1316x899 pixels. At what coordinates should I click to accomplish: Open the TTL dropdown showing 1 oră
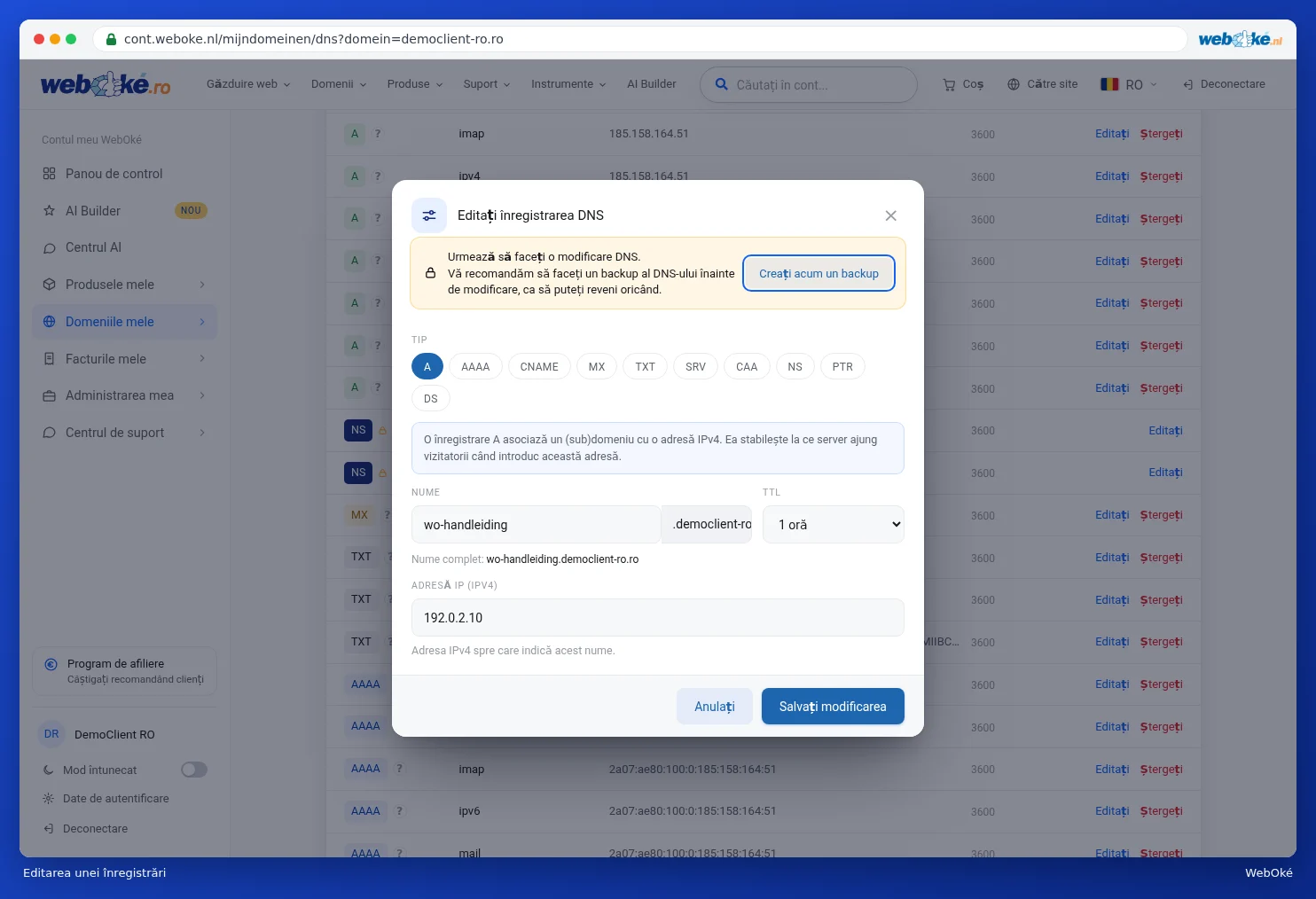coord(834,524)
